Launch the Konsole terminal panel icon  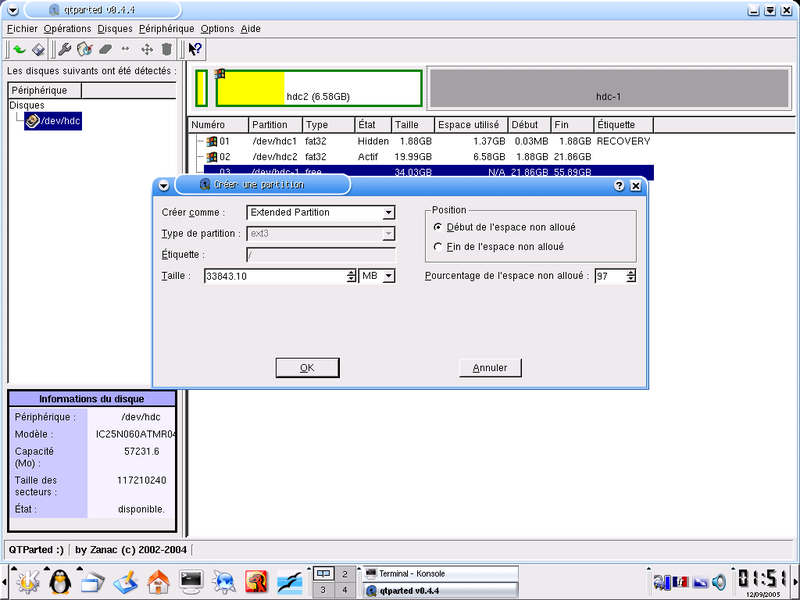191,582
